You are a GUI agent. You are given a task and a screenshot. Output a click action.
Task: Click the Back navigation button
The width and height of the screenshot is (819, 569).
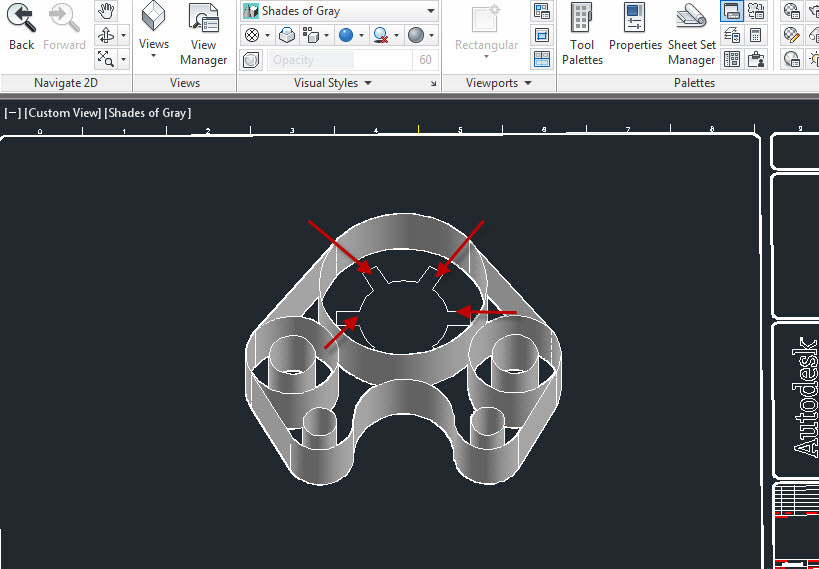click(21, 27)
